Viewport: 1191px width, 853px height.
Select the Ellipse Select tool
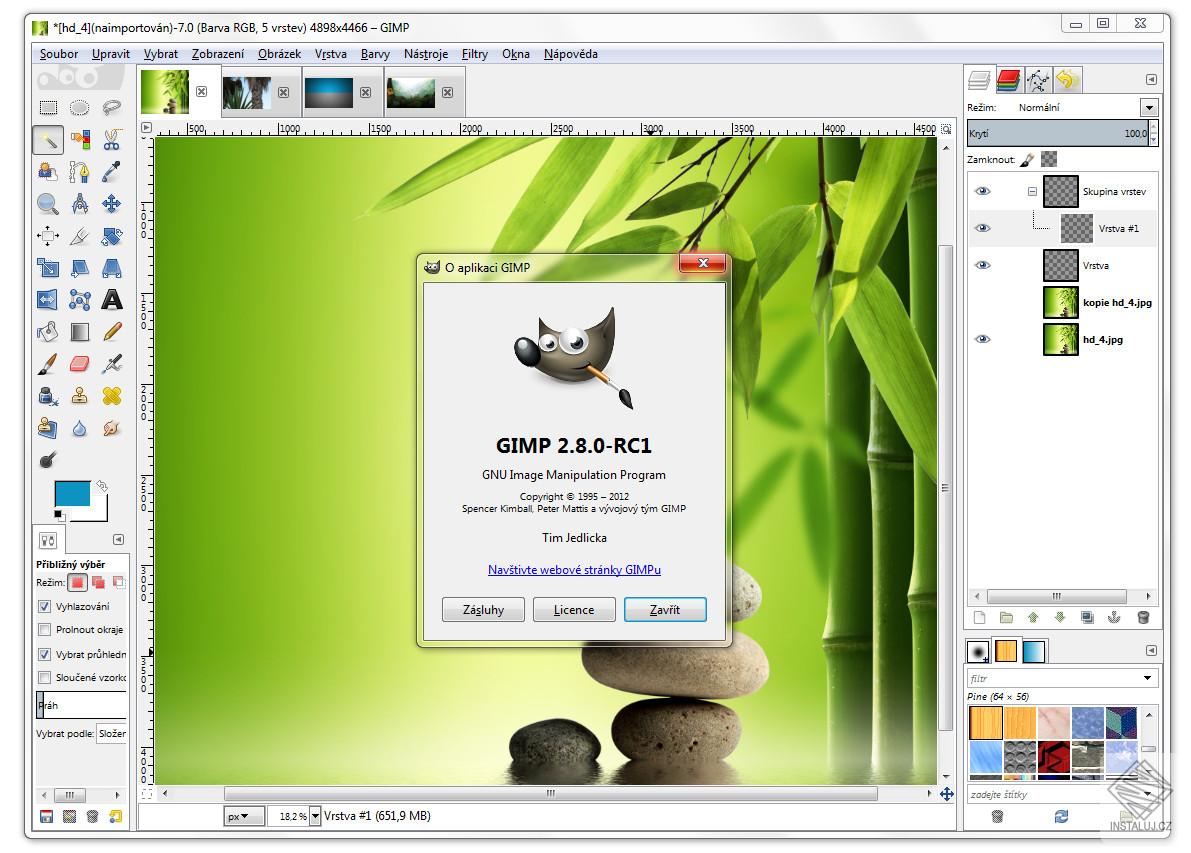80,108
